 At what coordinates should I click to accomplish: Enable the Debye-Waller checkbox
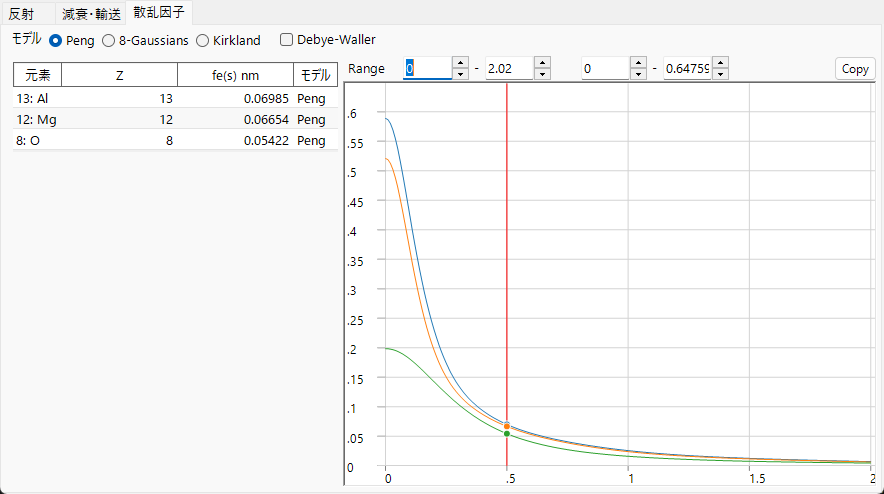(286, 39)
